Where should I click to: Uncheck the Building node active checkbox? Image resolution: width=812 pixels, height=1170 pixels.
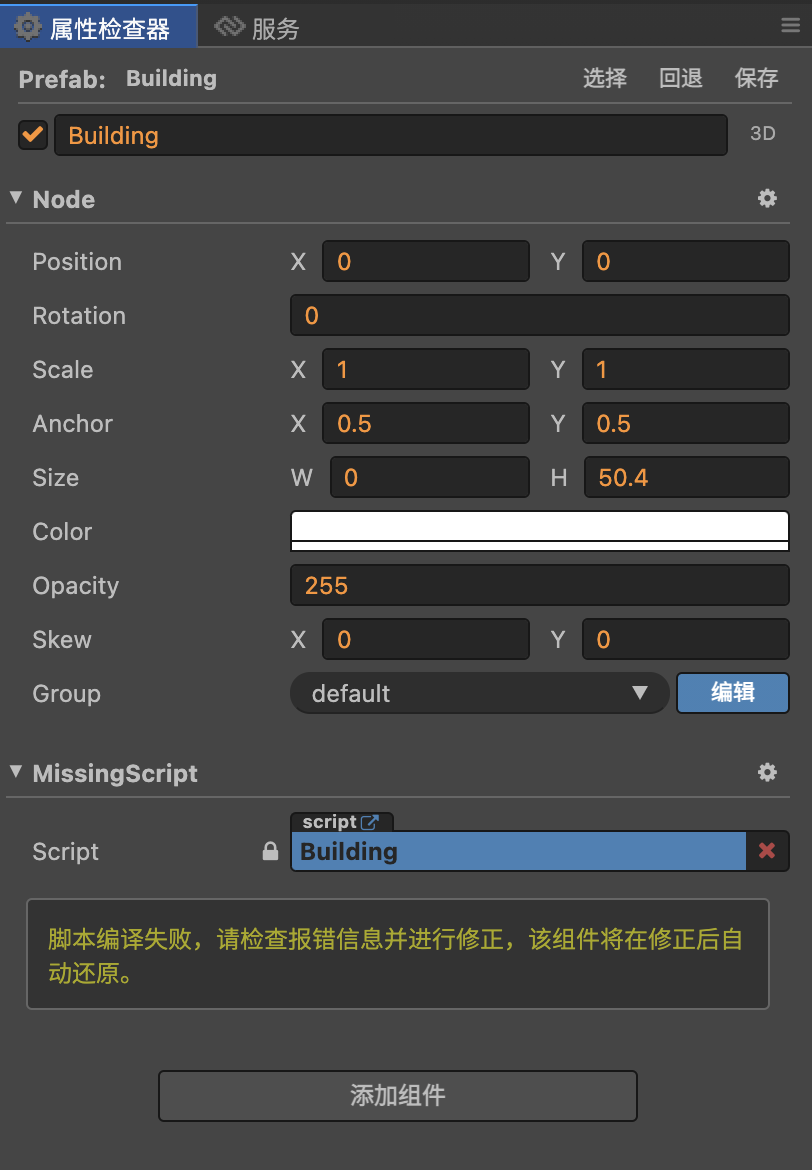pyautogui.click(x=33, y=135)
